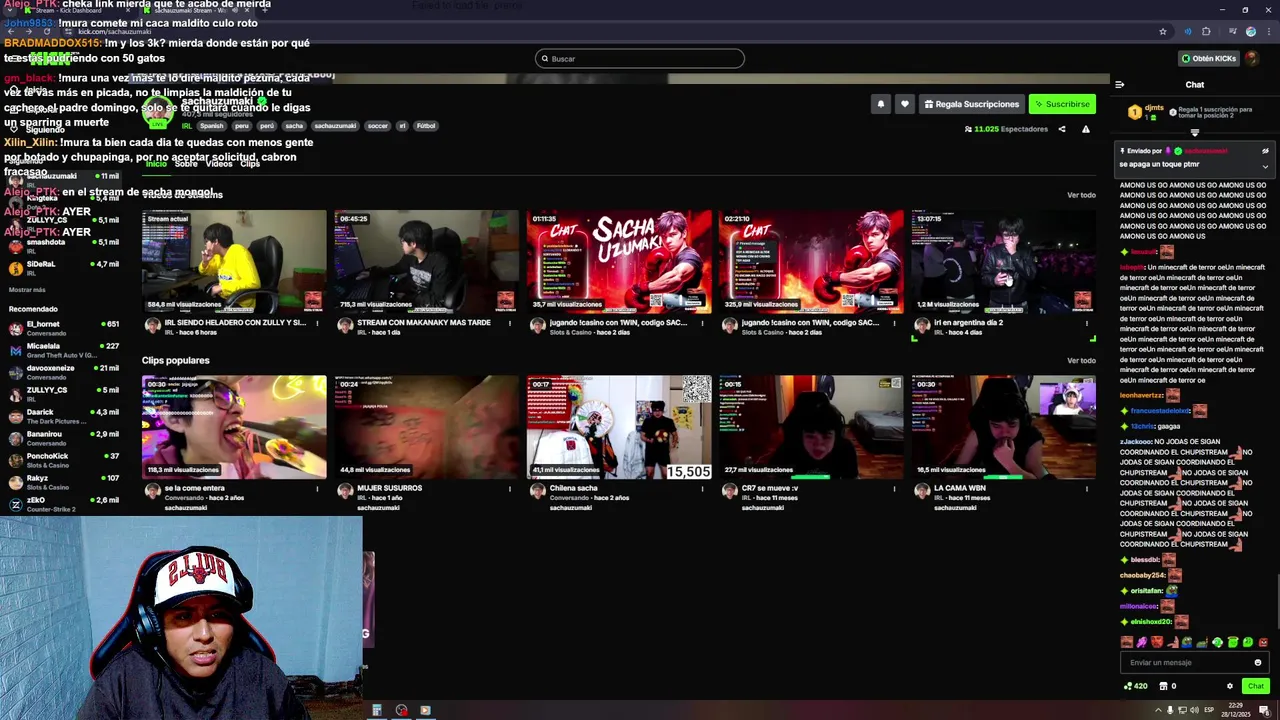This screenshot has height=720, width=1280.
Task: Send message with green Chat button
Action: (x=1255, y=686)
